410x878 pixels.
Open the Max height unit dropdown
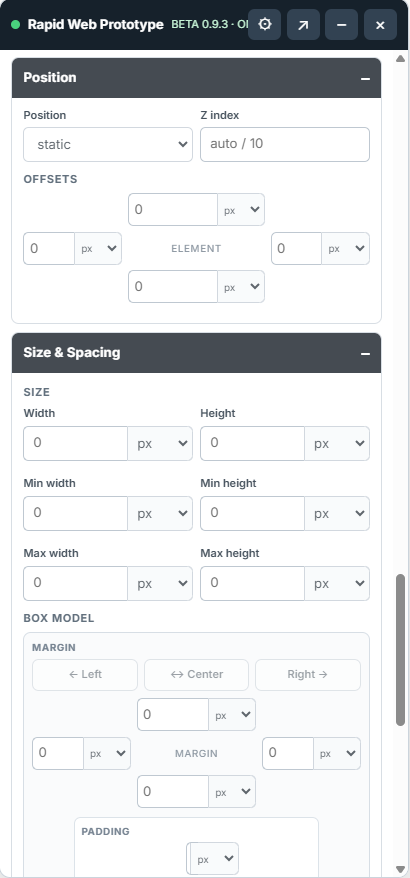pos(337,583)
